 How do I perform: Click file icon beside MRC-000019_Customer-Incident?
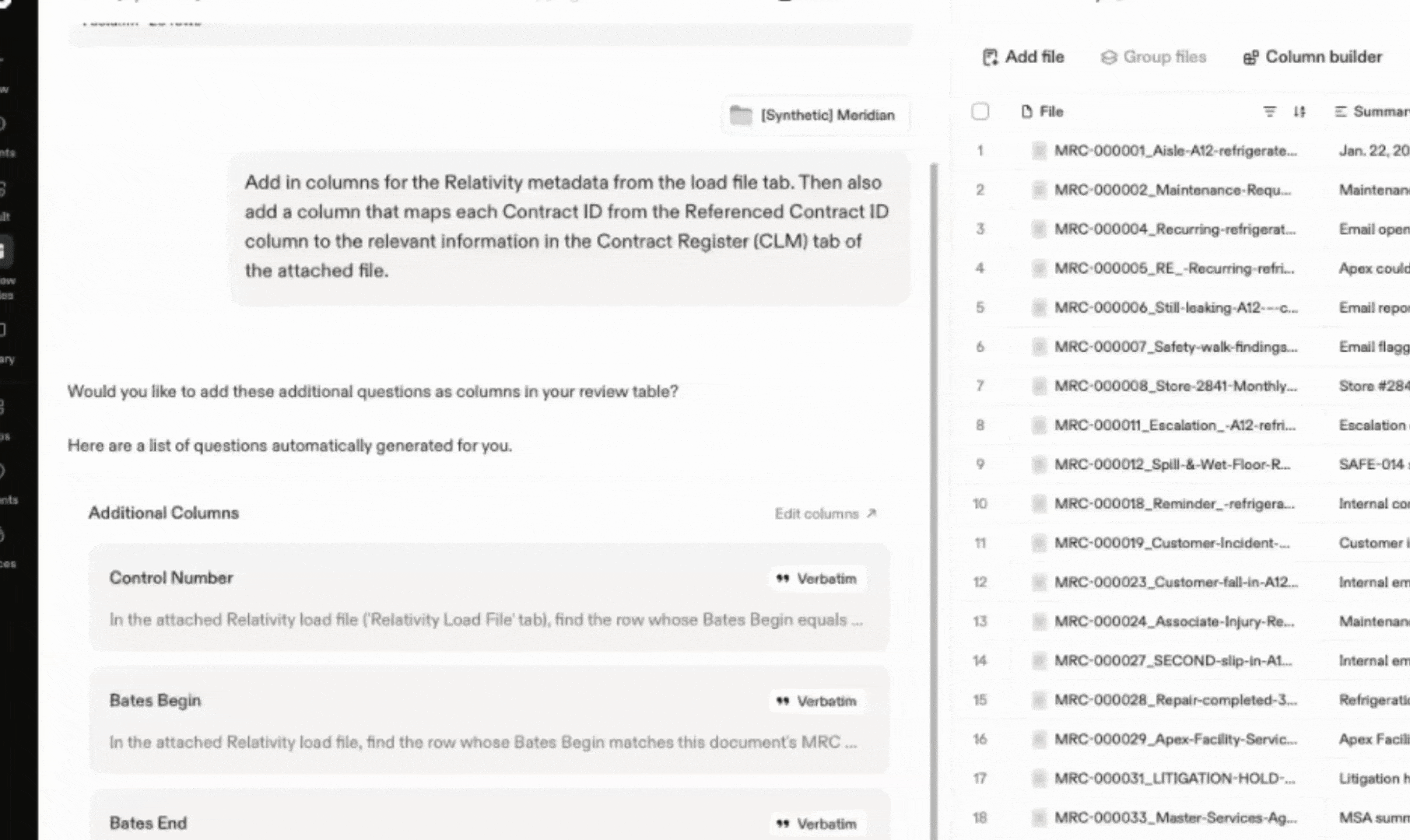[x=1039, y=543]
